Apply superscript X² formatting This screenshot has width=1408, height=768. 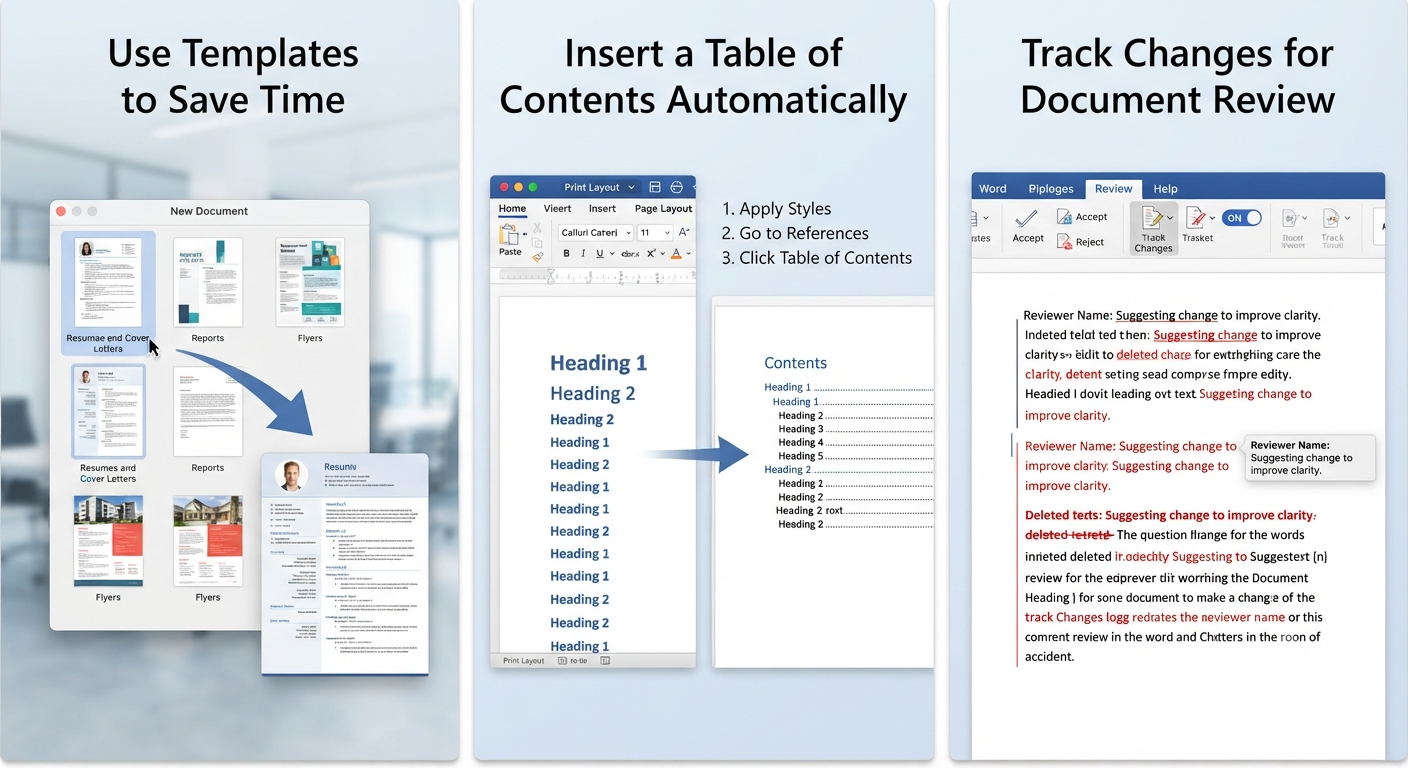(651, 253)
